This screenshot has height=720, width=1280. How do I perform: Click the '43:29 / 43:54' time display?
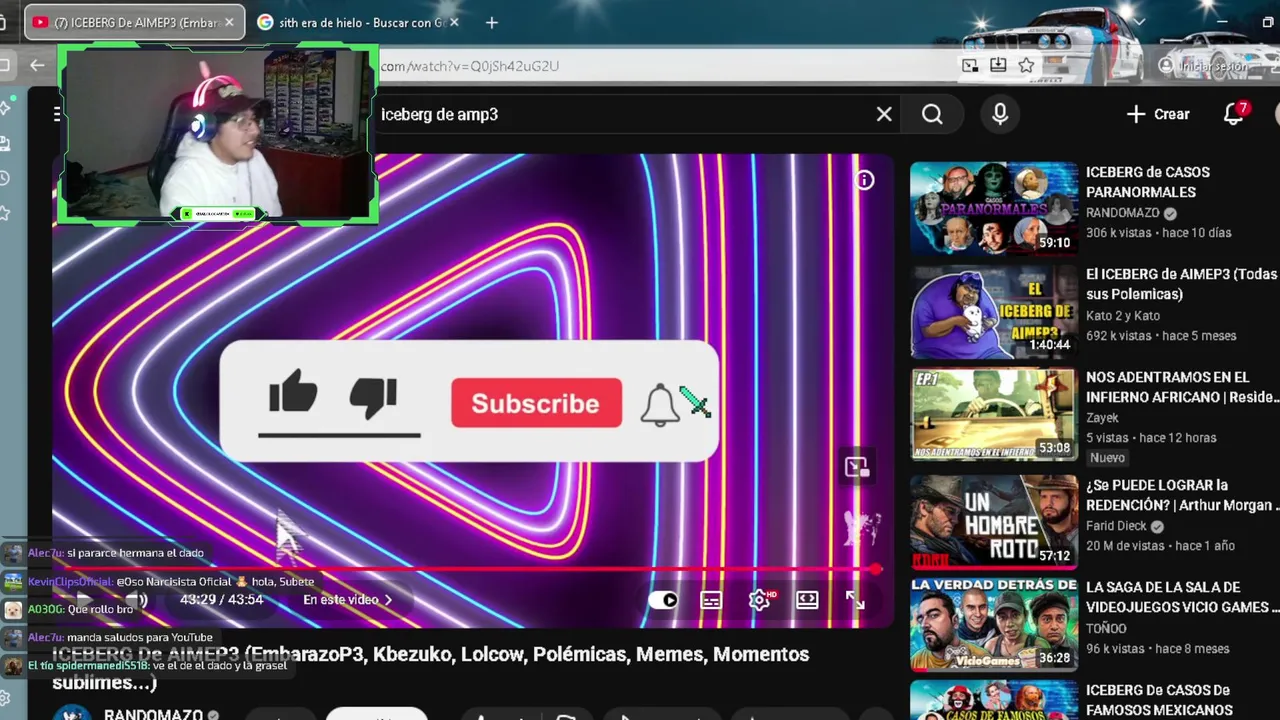(x=221, y=600)
